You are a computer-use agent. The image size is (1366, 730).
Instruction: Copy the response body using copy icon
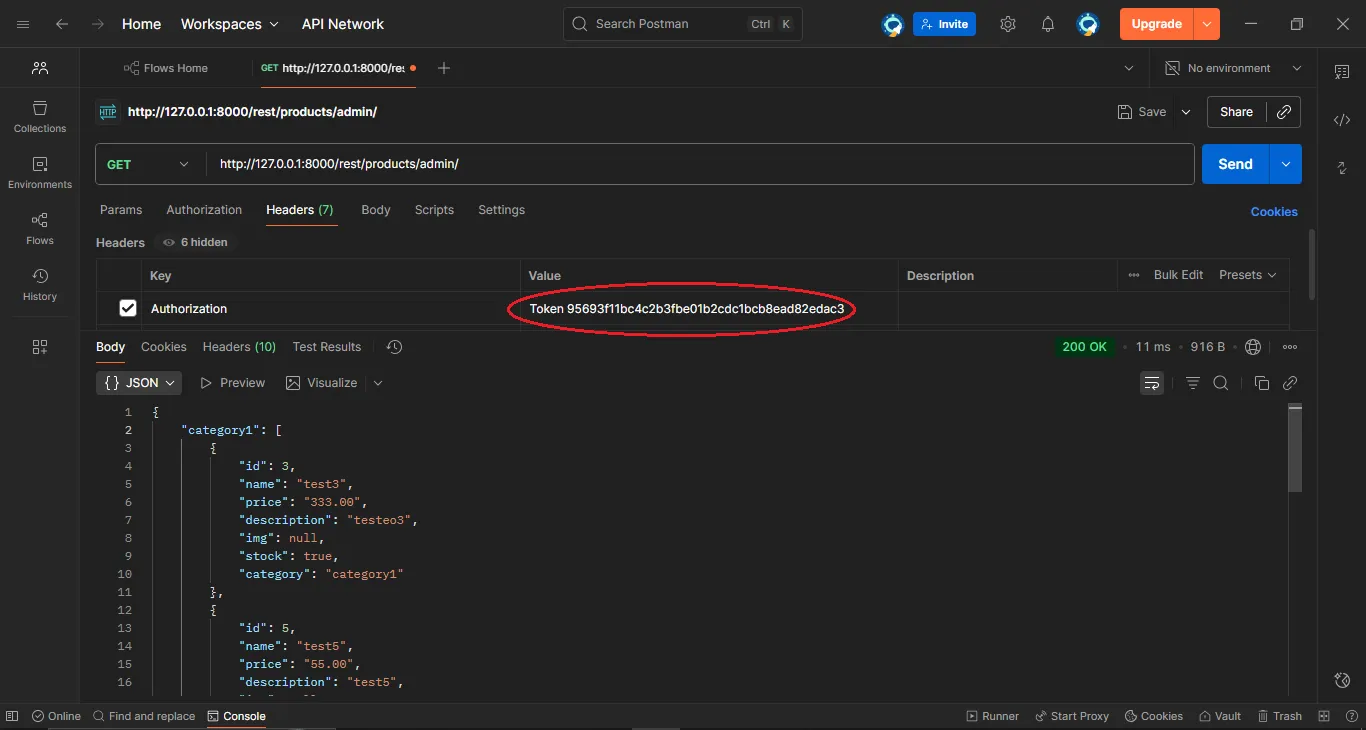pos(1261,383)
